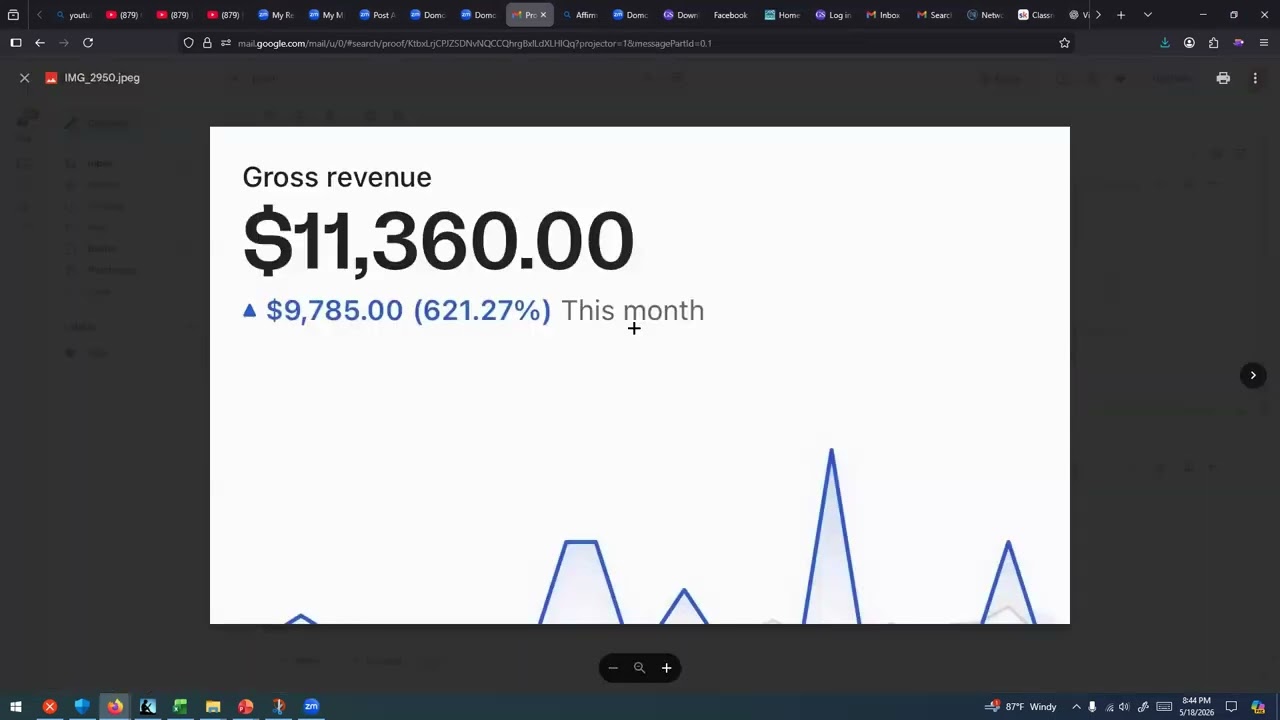
Task: Open the Windows notification center
Action: [x=1231, y=707]
